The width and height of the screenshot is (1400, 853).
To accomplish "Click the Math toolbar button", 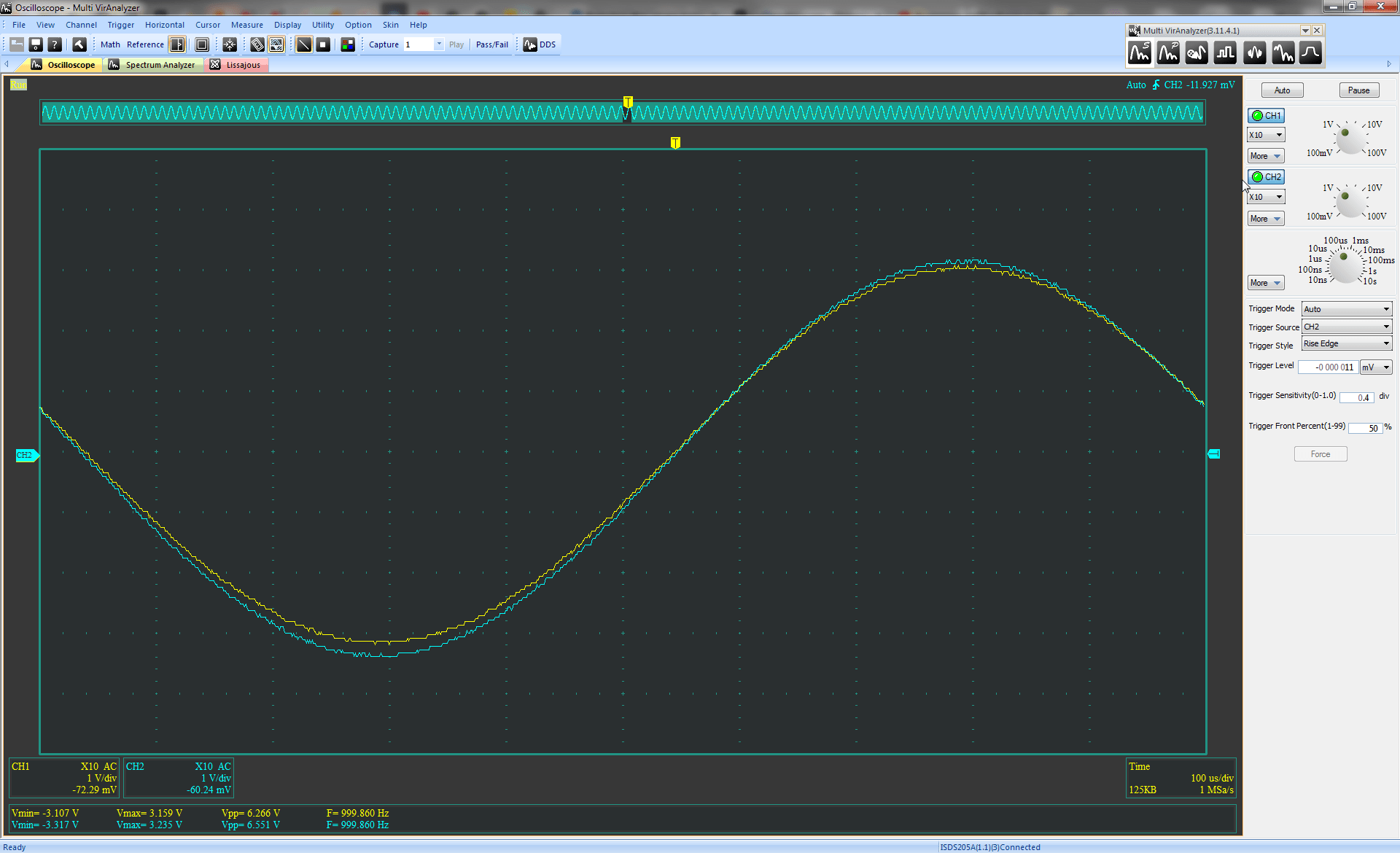I will coord(110,44).
